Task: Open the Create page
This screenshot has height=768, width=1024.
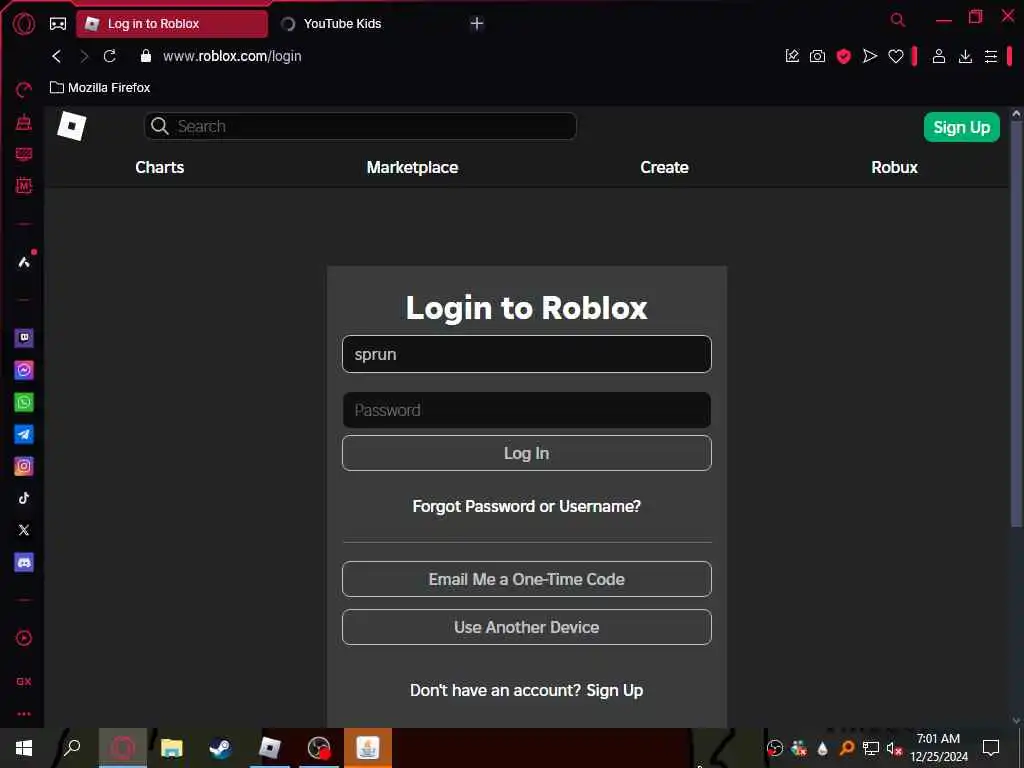Action: coord(664,167)
